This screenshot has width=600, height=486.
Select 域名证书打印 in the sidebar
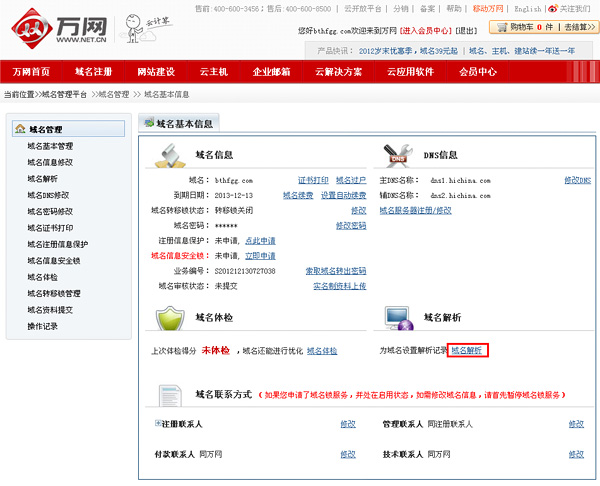point(50,228)
